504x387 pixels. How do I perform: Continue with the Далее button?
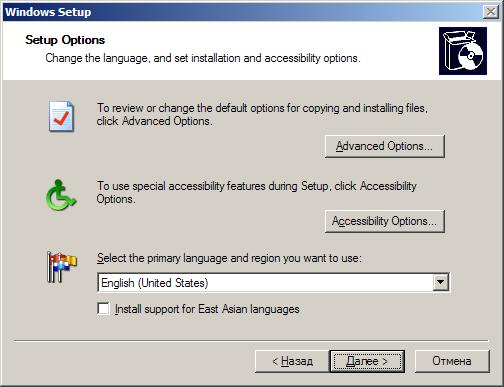pyautogui.click(x=367, y=361)
